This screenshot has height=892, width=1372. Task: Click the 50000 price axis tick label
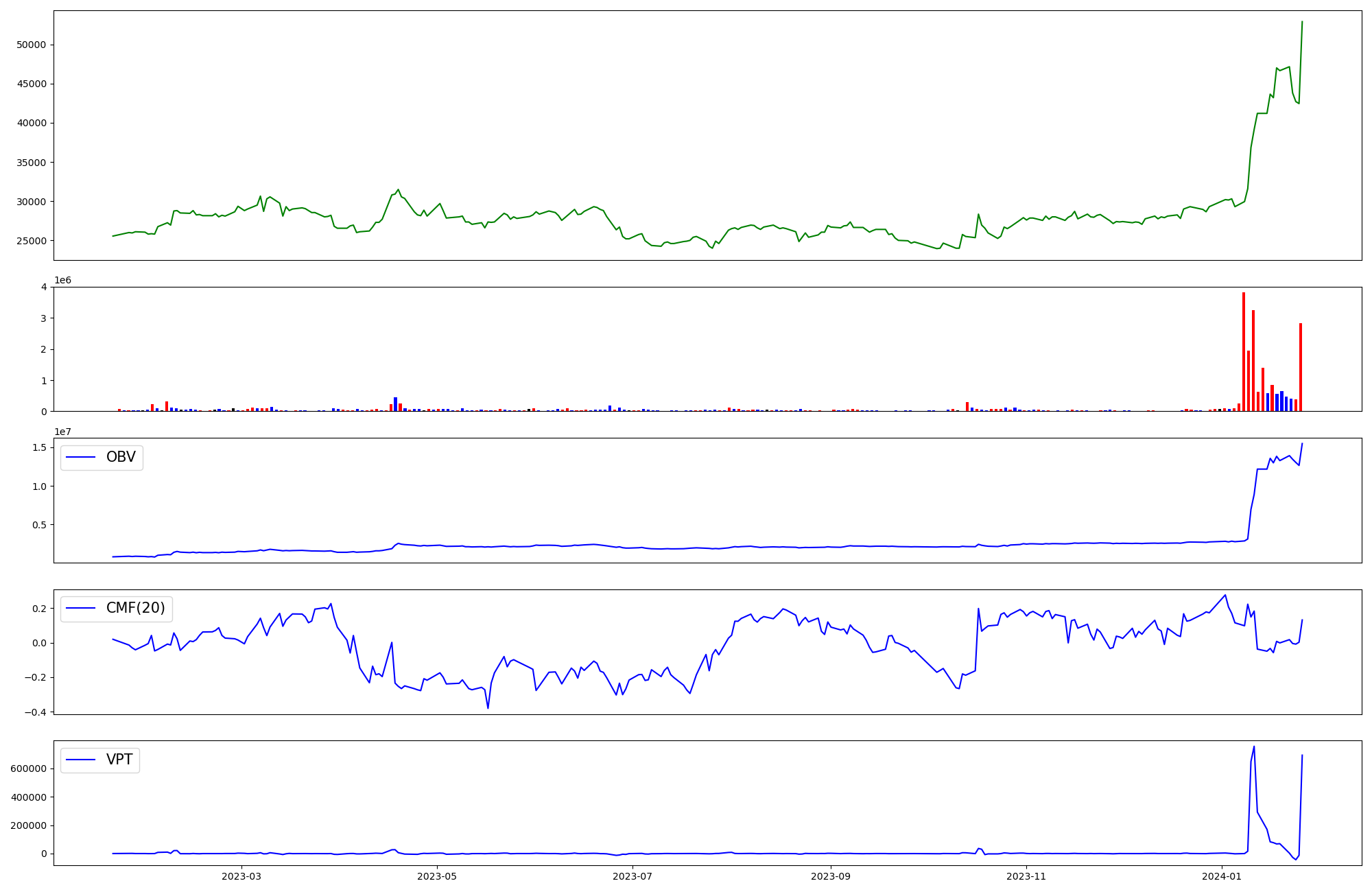[31, 45]
